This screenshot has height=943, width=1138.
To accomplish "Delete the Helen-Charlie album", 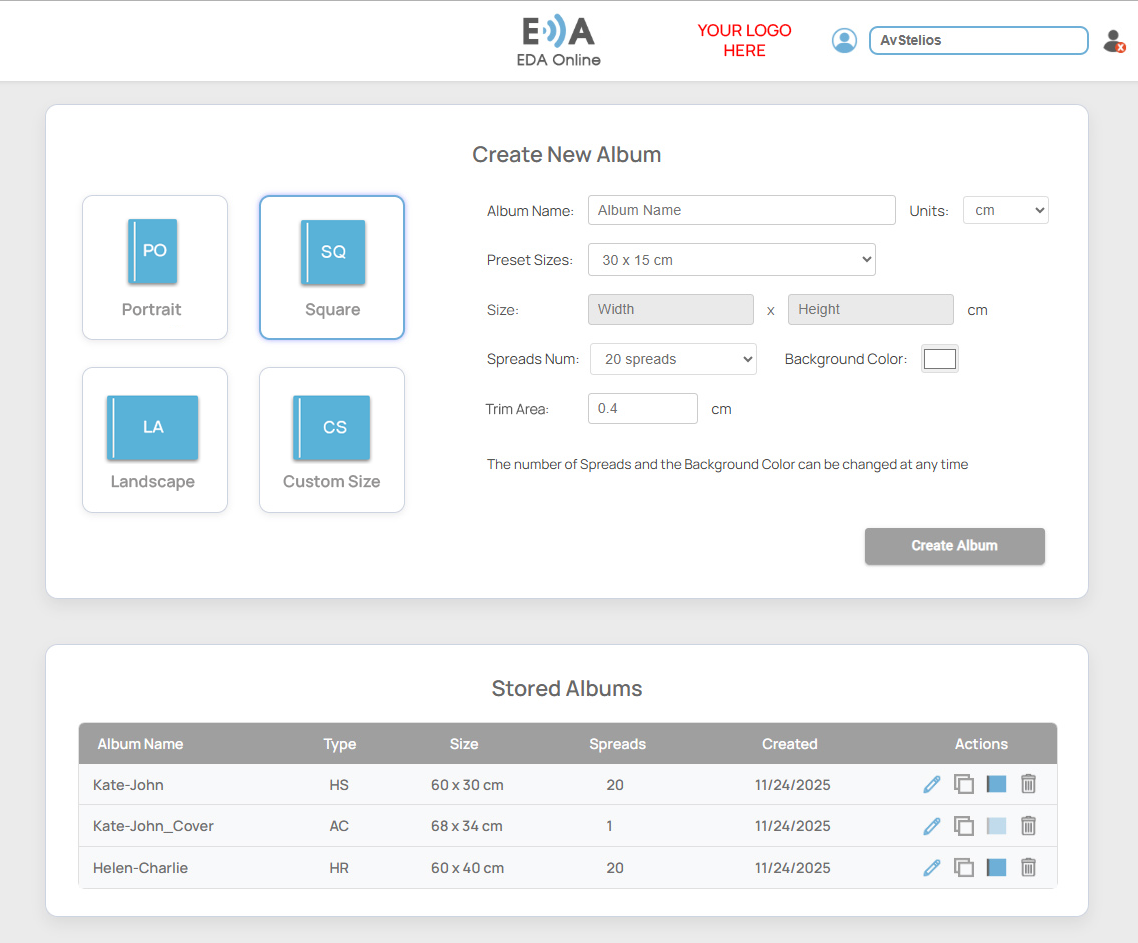I will (1028, 868).
